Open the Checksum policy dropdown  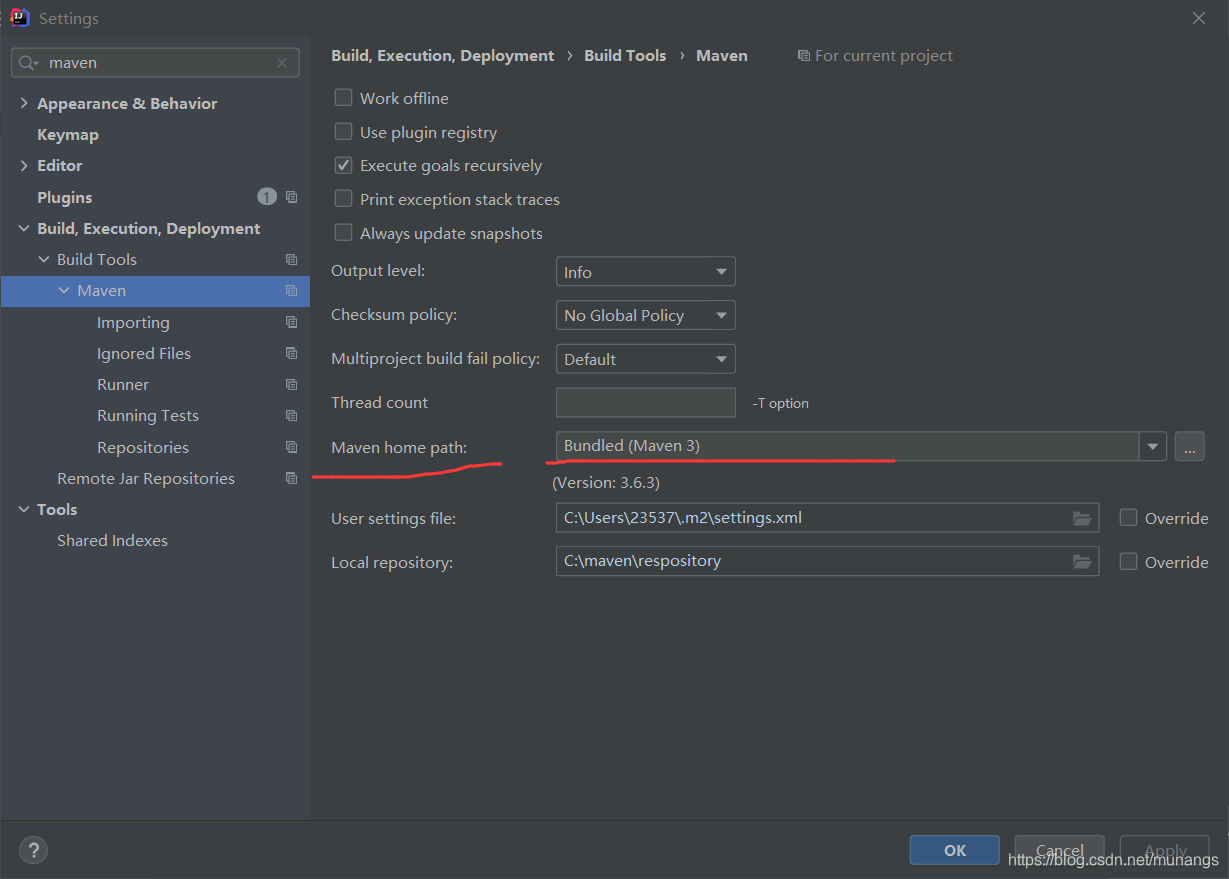645,315
